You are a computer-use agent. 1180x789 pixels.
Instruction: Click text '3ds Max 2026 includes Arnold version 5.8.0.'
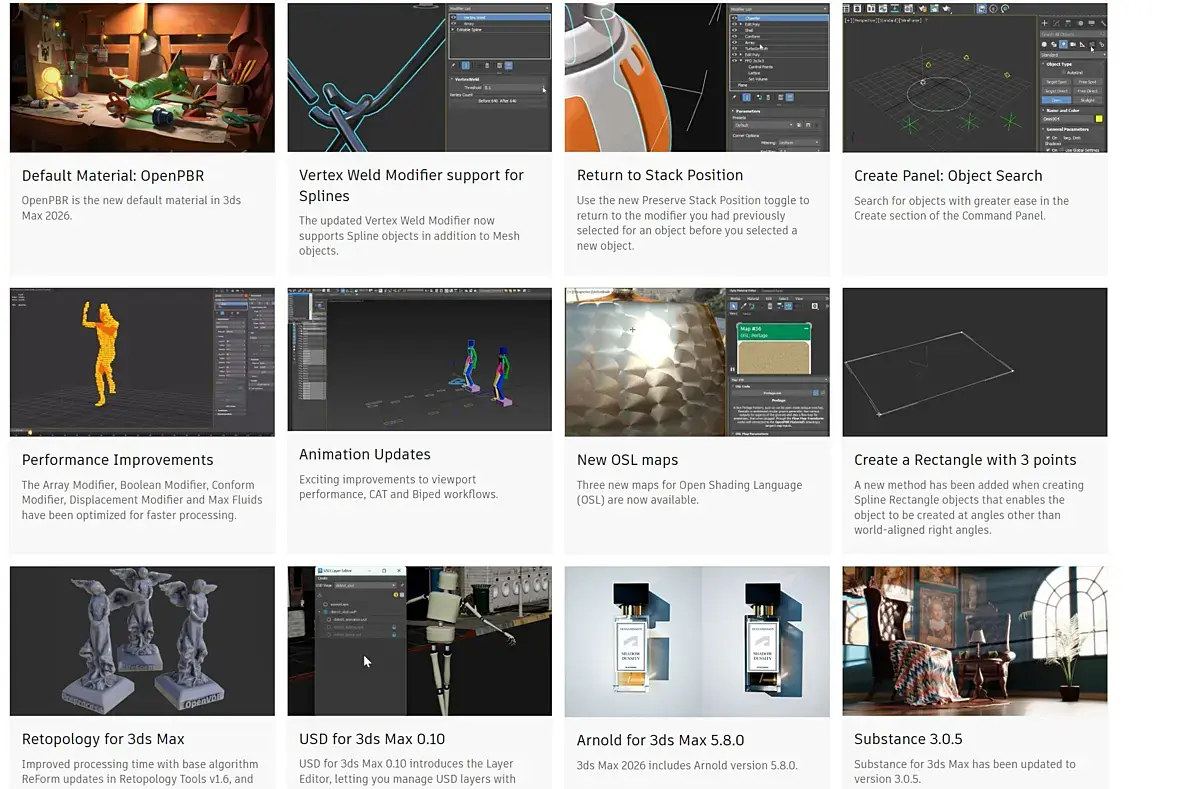click(x=687, y=766)
